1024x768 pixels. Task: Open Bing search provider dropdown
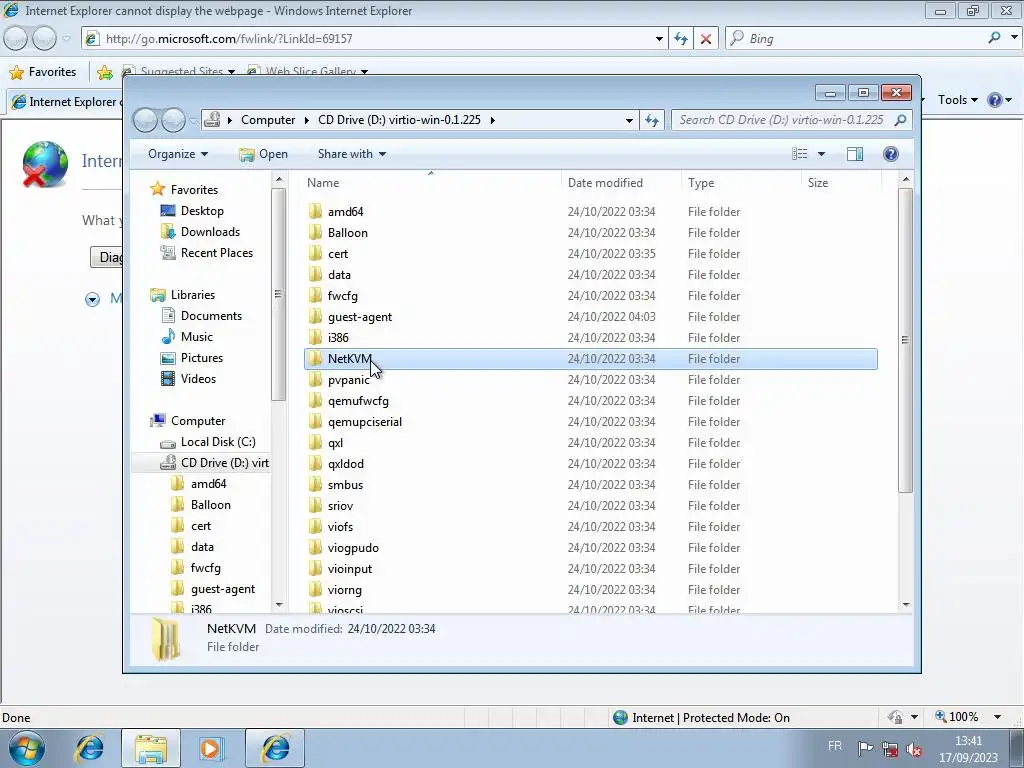1014,38
